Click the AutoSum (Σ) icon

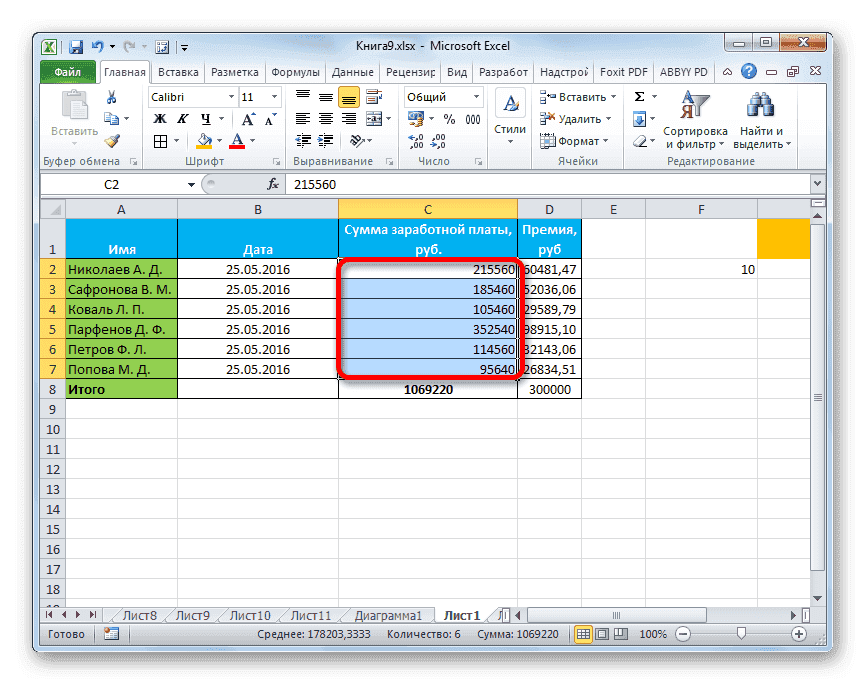point(638,96)
